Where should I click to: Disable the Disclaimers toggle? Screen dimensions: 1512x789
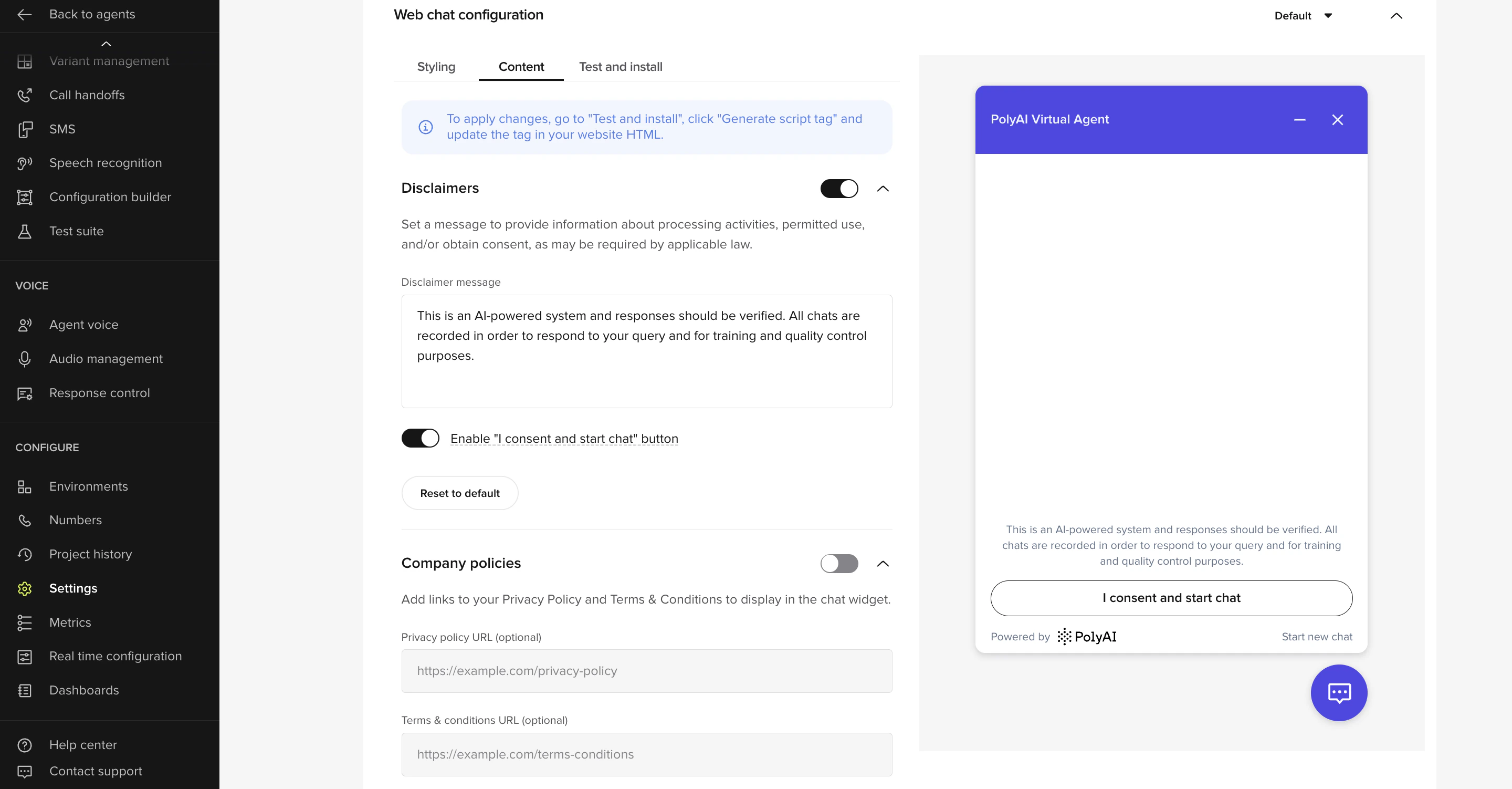[839, 188]
